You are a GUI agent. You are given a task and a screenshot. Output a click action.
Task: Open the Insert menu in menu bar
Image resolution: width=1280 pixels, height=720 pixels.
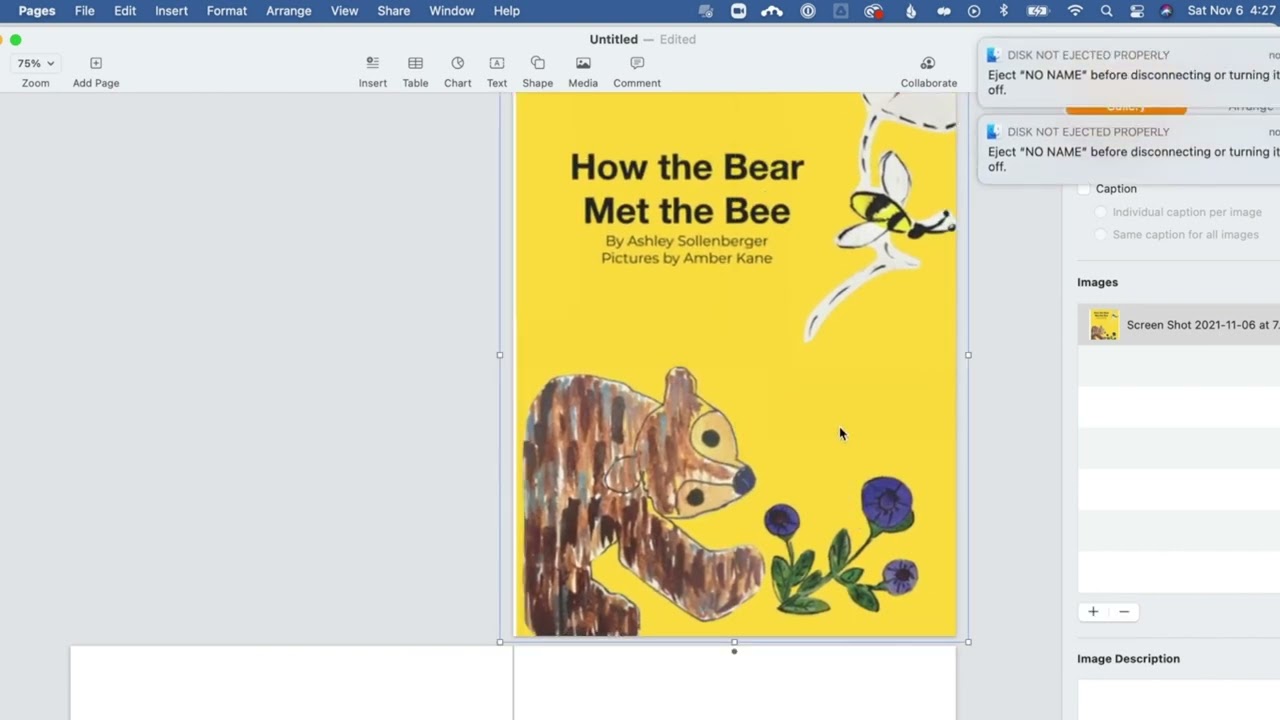tap(171, 11)
